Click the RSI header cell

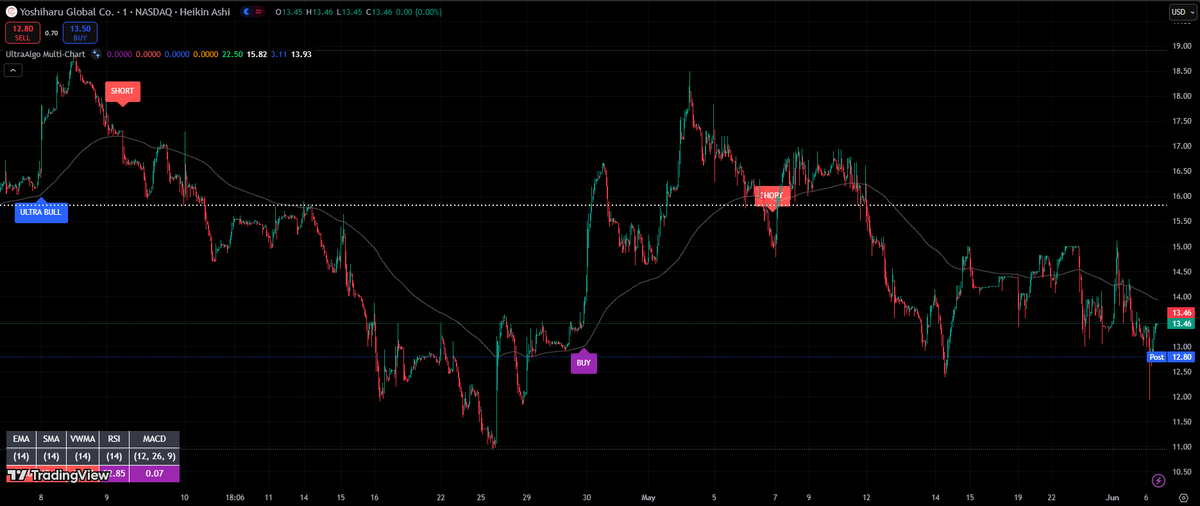pos(114,439)
